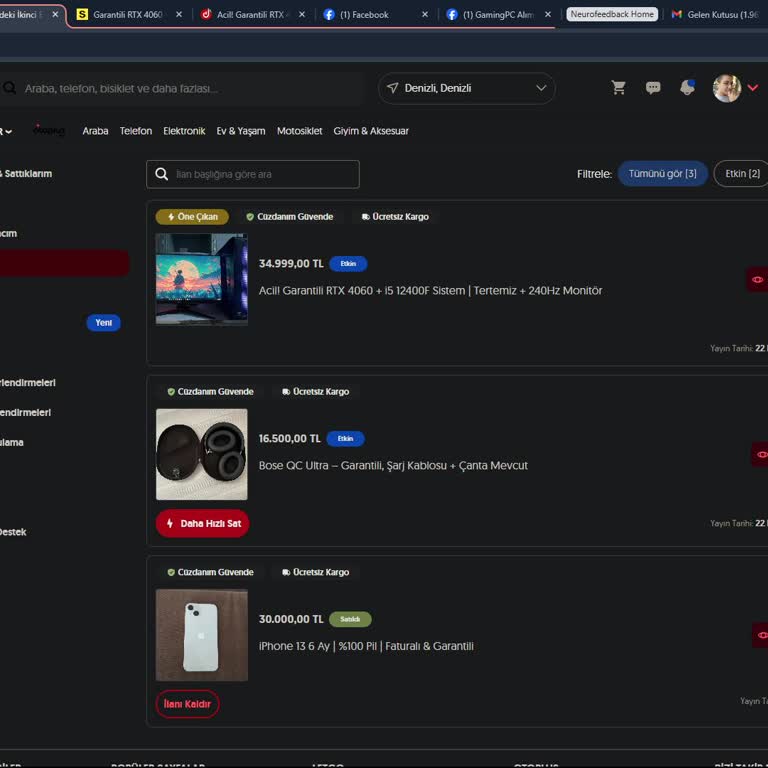Click the Etkin badge on Bose listing
This screenshot has width=768, height=768.
[345, 438]
